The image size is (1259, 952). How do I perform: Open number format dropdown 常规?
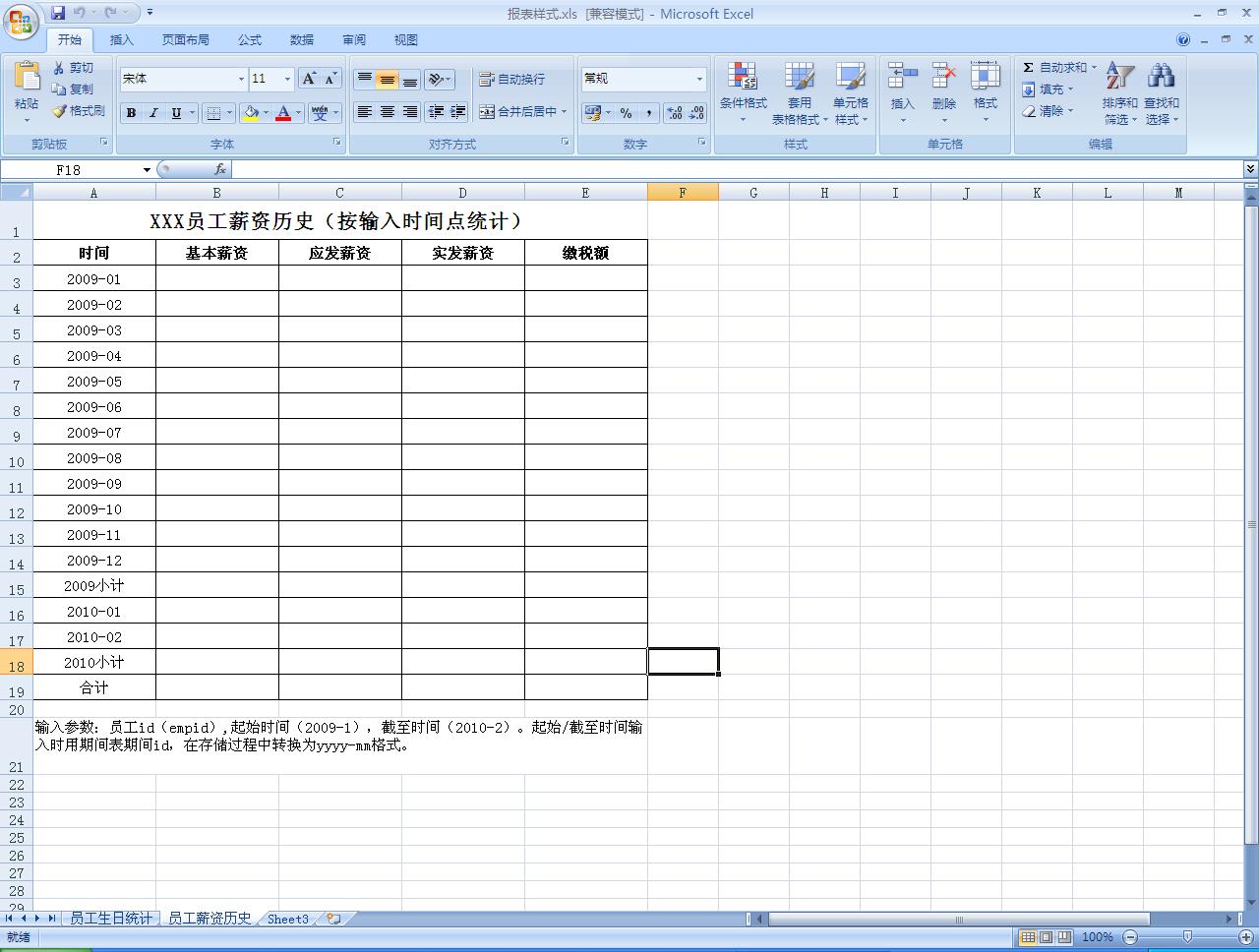coord(699,79)
